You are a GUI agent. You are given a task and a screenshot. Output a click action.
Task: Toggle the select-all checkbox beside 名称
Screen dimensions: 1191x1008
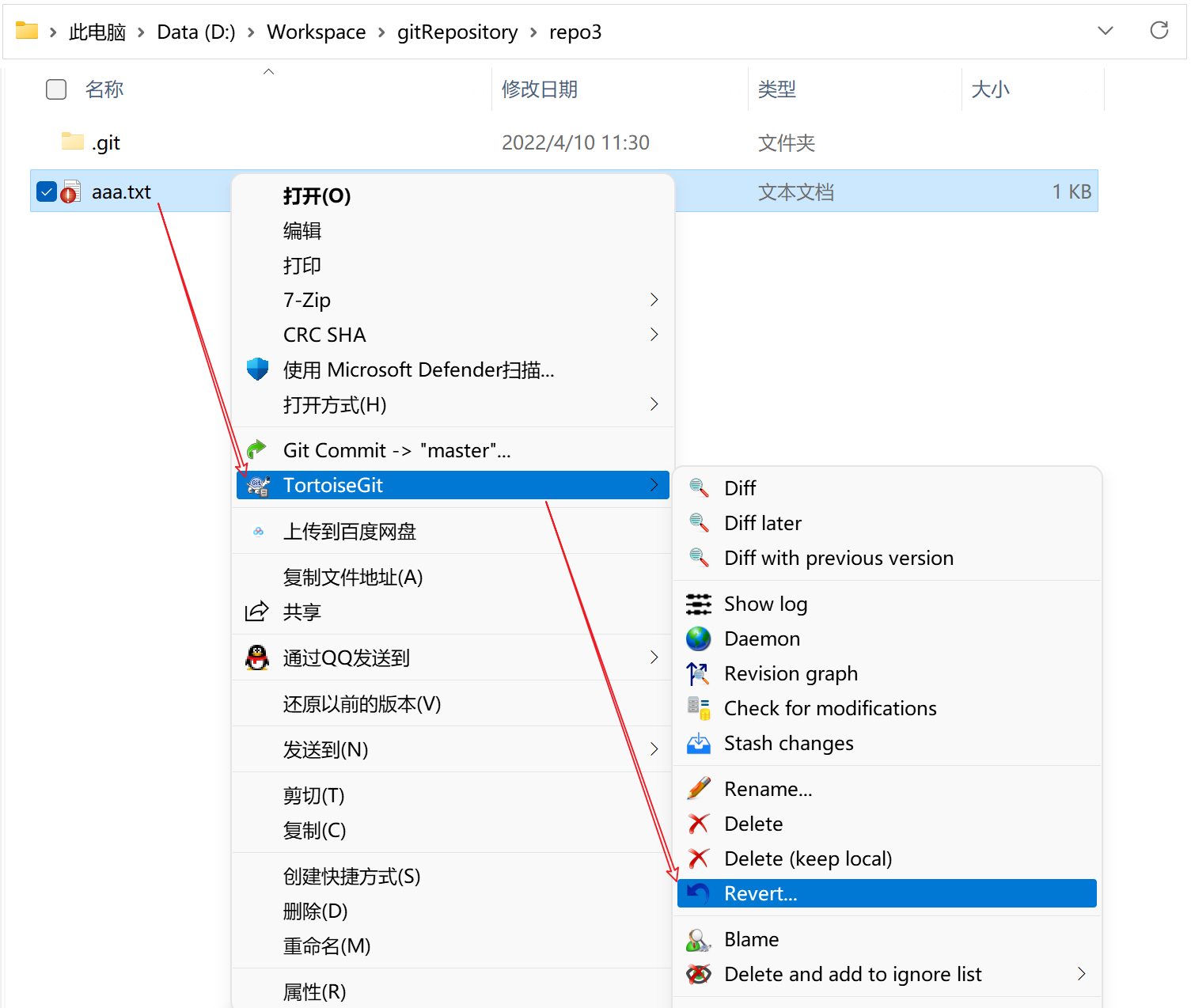[56, 89]
